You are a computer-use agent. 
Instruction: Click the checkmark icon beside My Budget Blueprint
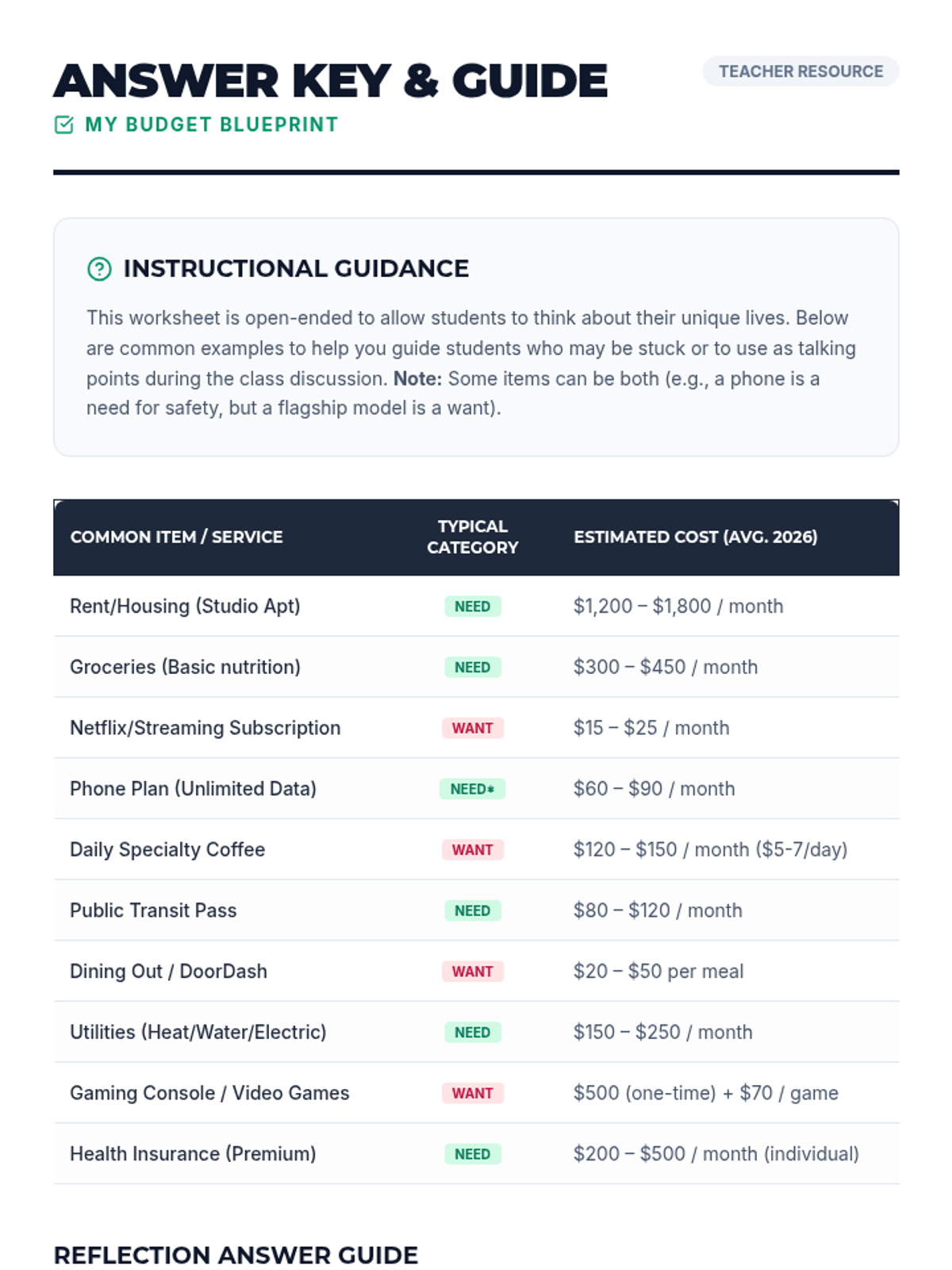coord(64,125)
